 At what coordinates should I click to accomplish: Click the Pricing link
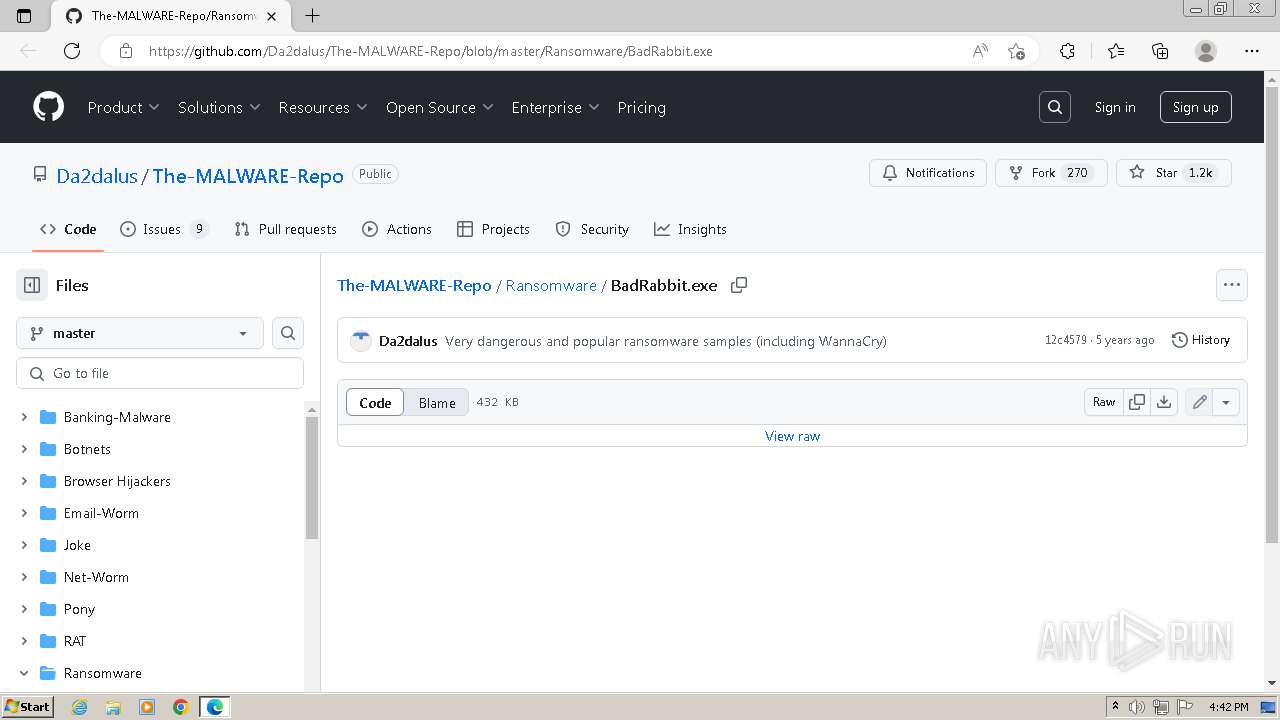click(641, 107)
